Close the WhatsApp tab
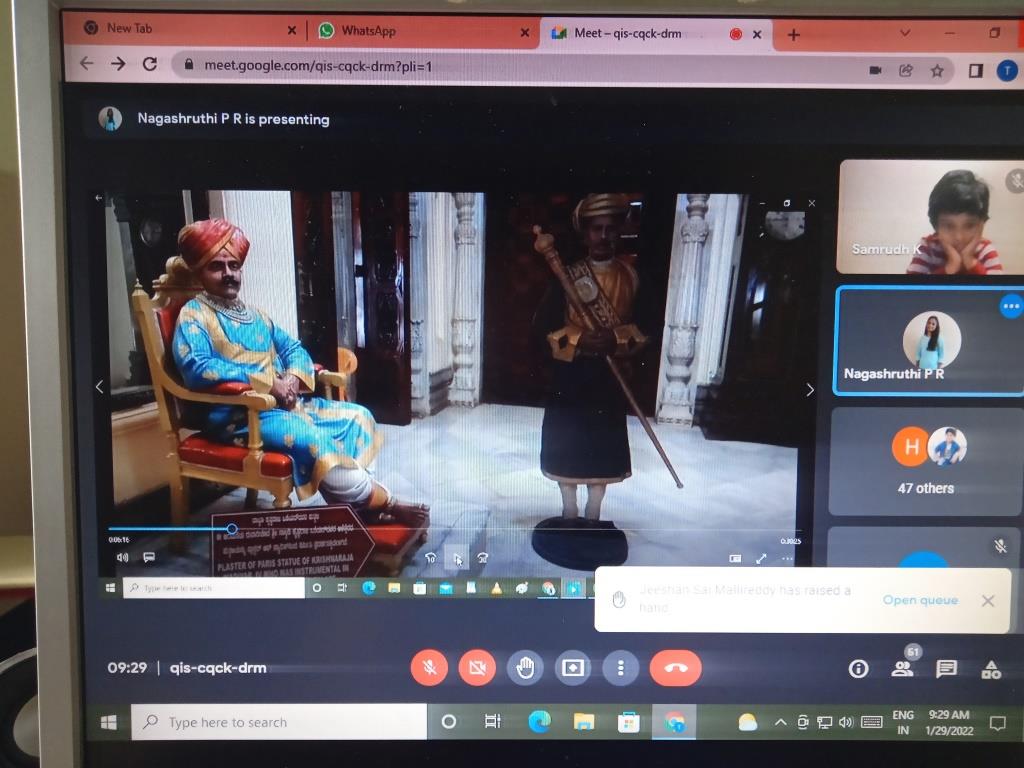Viewport: 1024px width, 768px height. [524, 32]
